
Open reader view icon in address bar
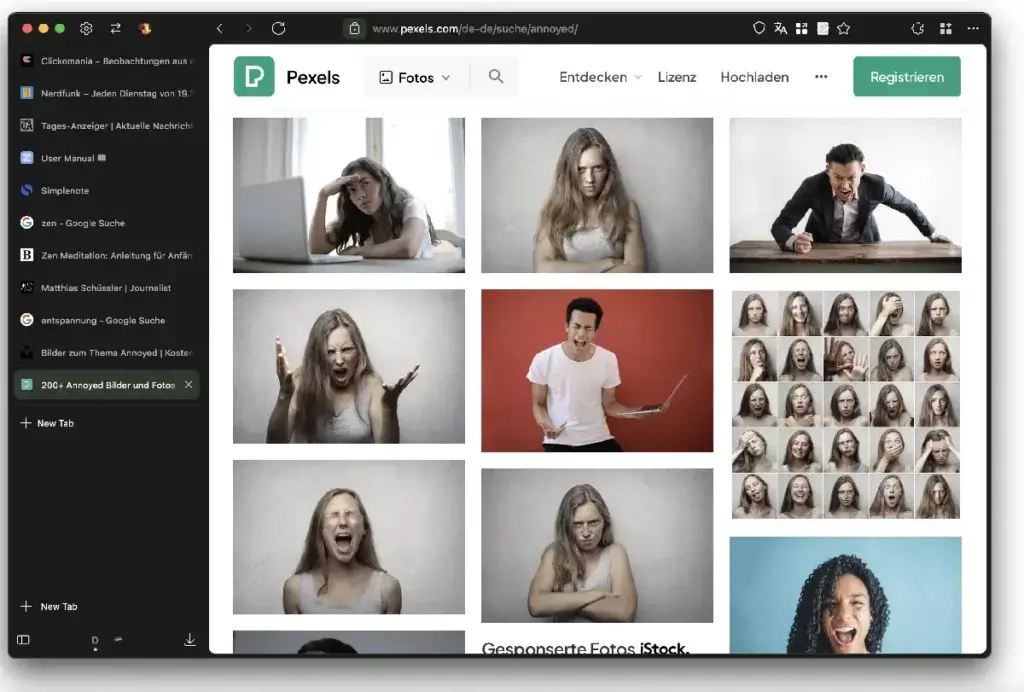823,28
